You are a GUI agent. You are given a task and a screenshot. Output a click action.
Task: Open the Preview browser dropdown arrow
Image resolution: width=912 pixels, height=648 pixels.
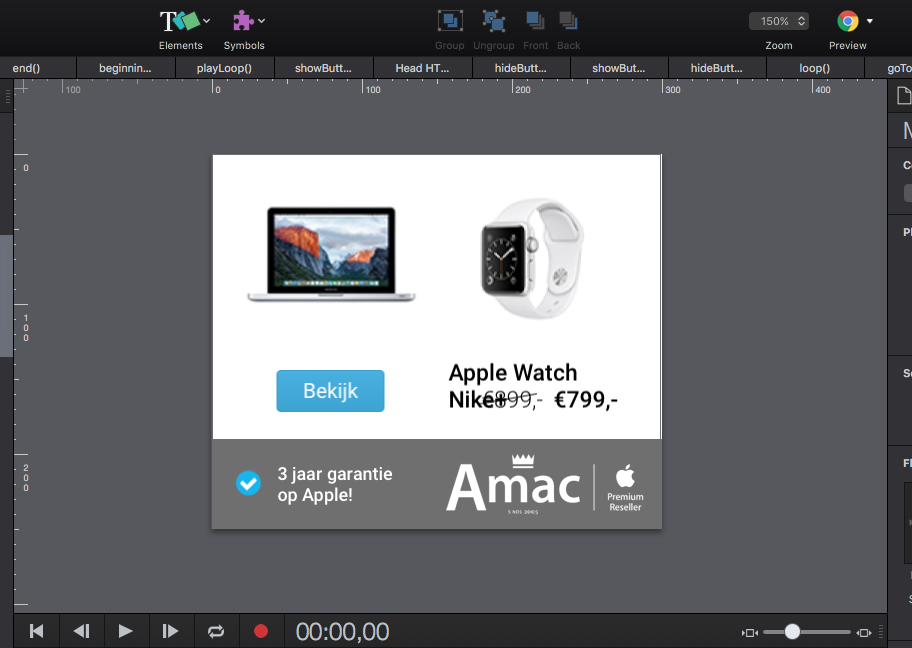(870, 21)
